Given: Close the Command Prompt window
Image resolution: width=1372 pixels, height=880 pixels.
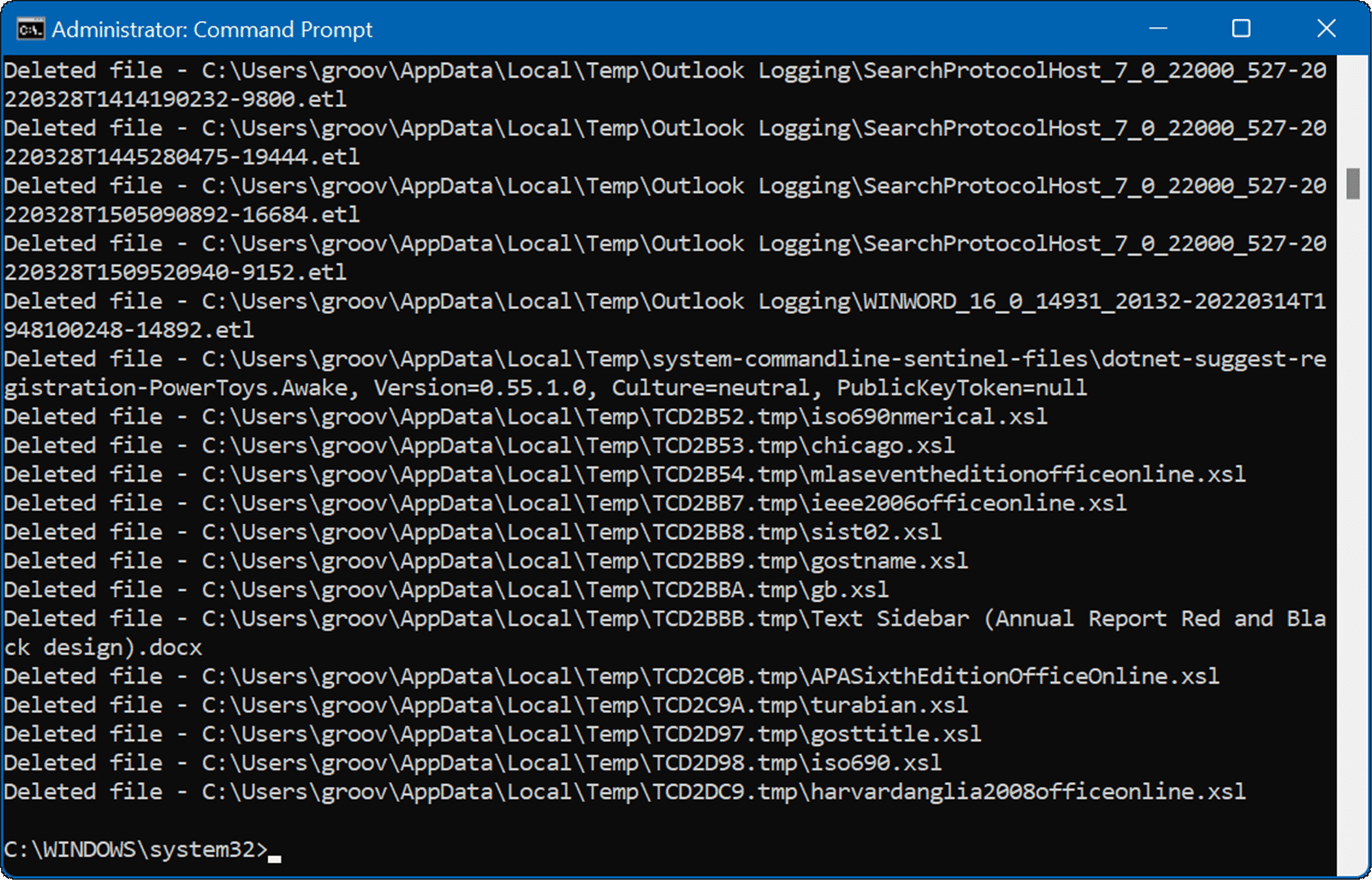Looking at the screenshot, I should click(1326, 29).
